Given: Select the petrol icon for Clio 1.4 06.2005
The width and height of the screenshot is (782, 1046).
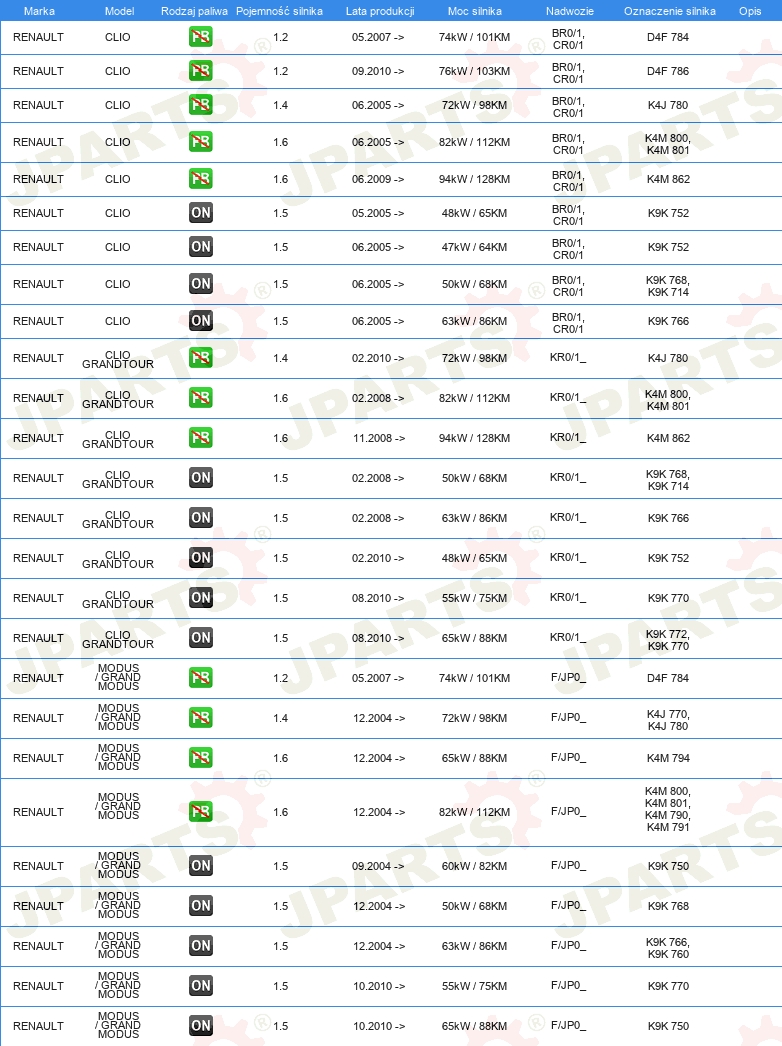Looking at the screenshot, I should pos(201,105).
